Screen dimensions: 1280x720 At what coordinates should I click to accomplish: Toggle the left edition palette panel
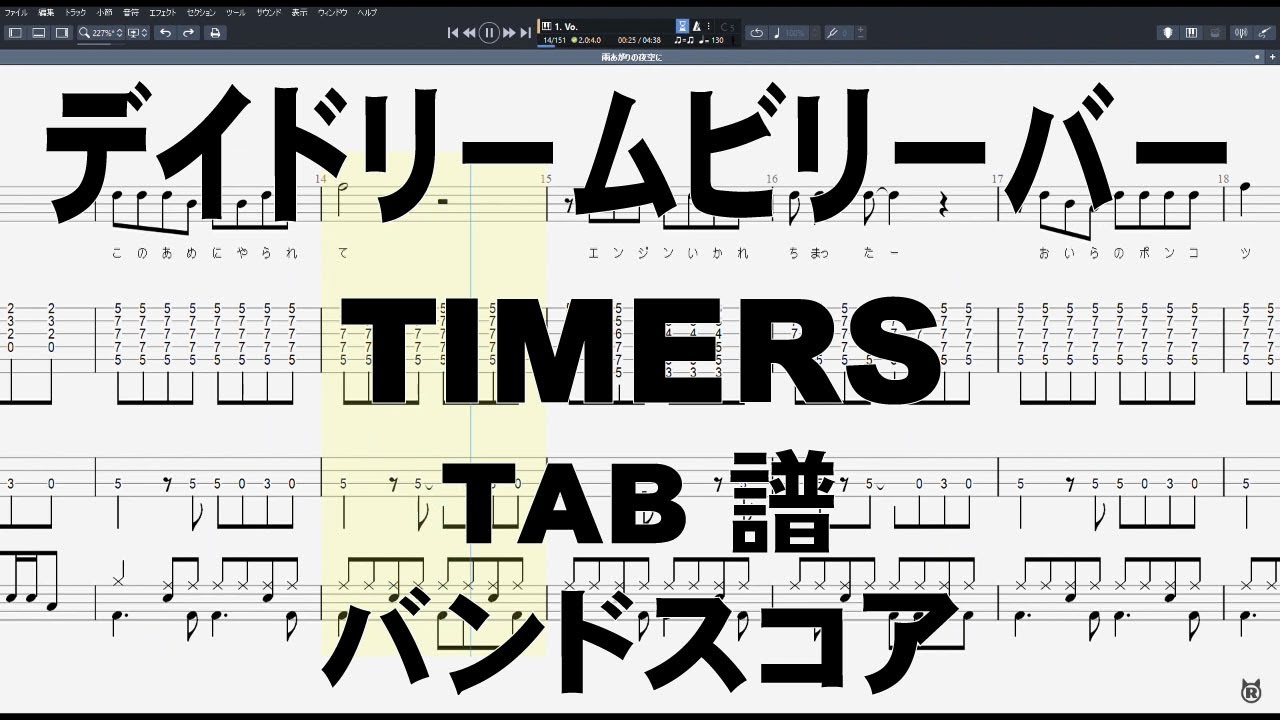(15, 33)
